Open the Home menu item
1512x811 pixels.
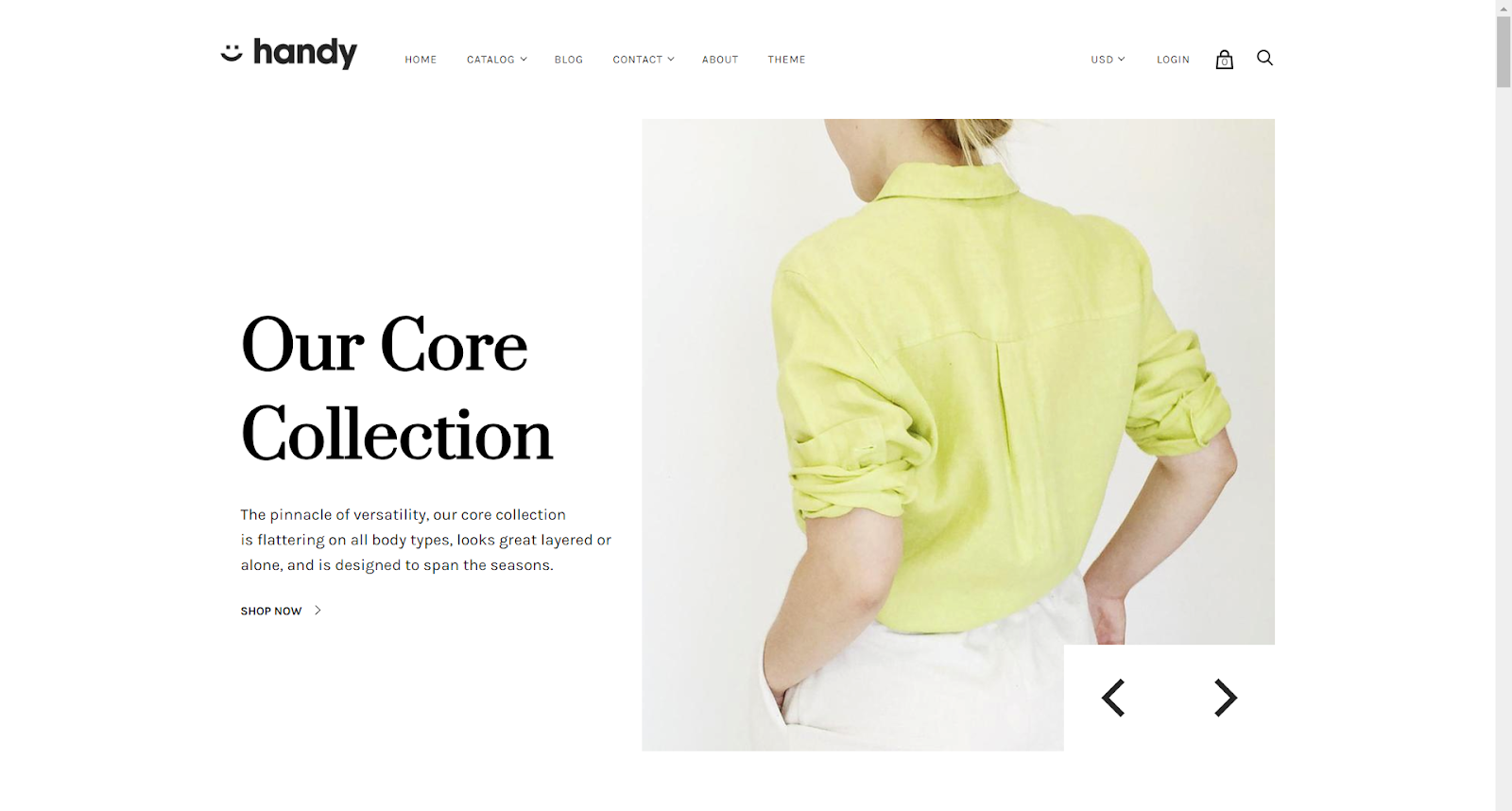click(421, 60)
